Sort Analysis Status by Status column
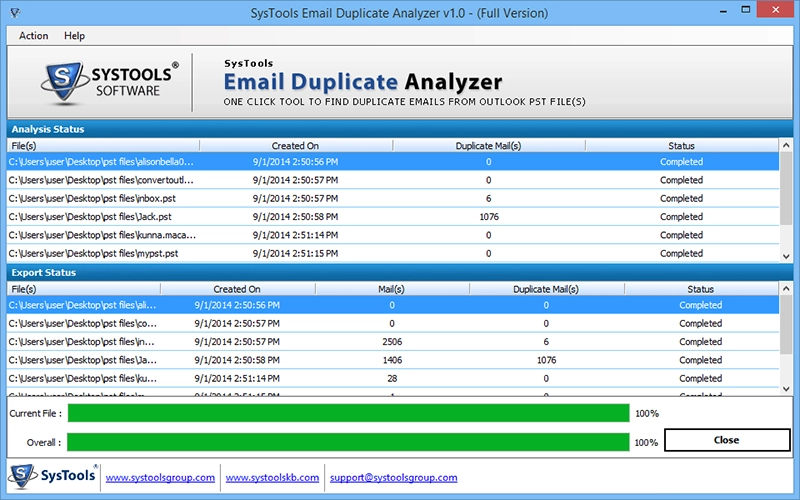Screen dimensions: 800x500 tap(682, 146)
